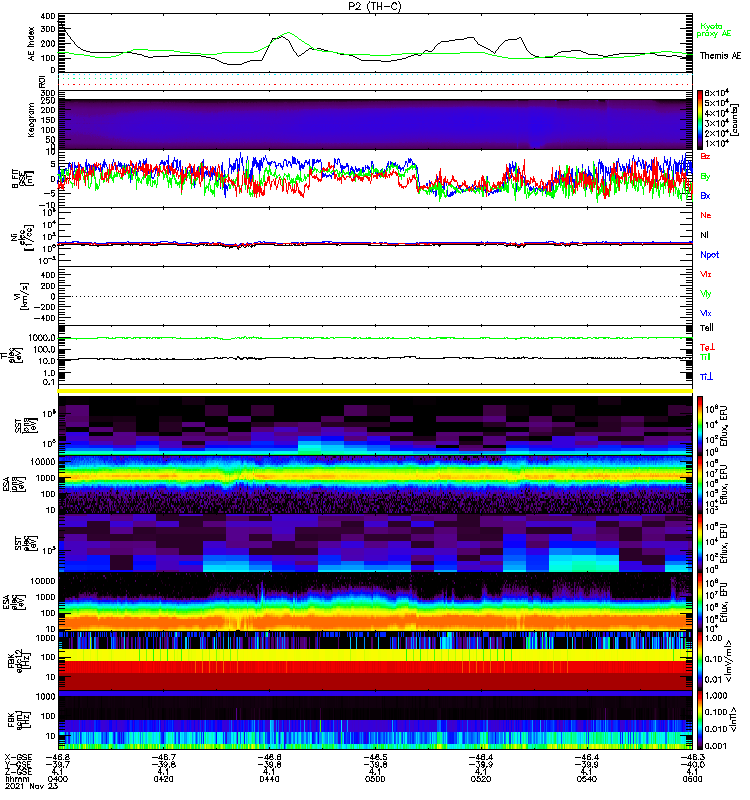750x800 pixels.
Task: Click the green "Viy" velocity legend label
Action: (705, 294)
